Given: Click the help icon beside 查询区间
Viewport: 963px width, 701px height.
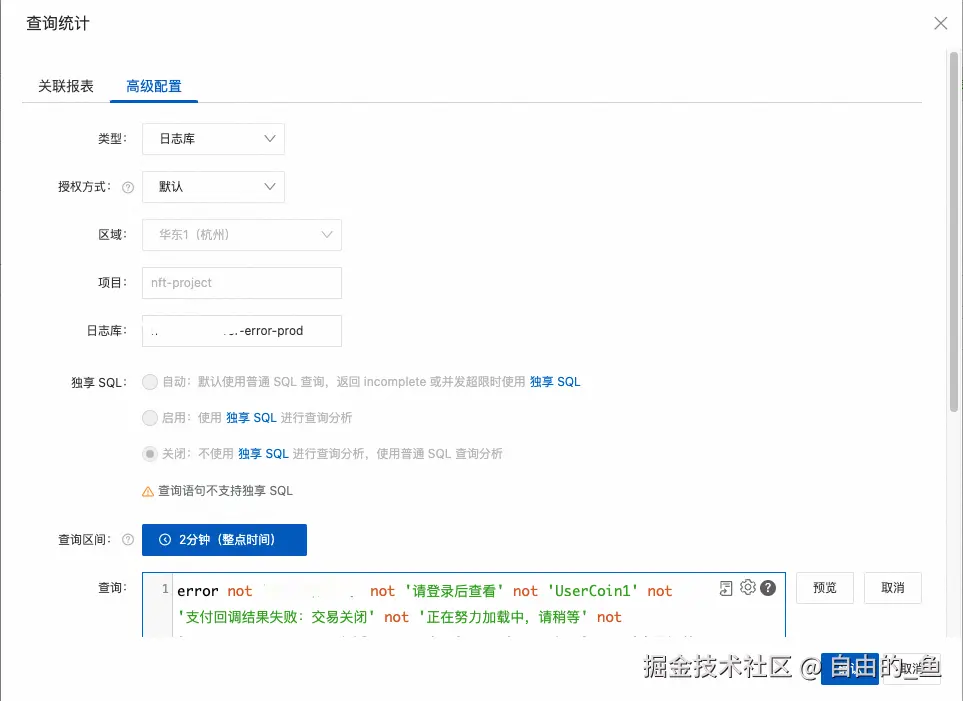Looking at the screenshot, I should [x=128, y=539].
